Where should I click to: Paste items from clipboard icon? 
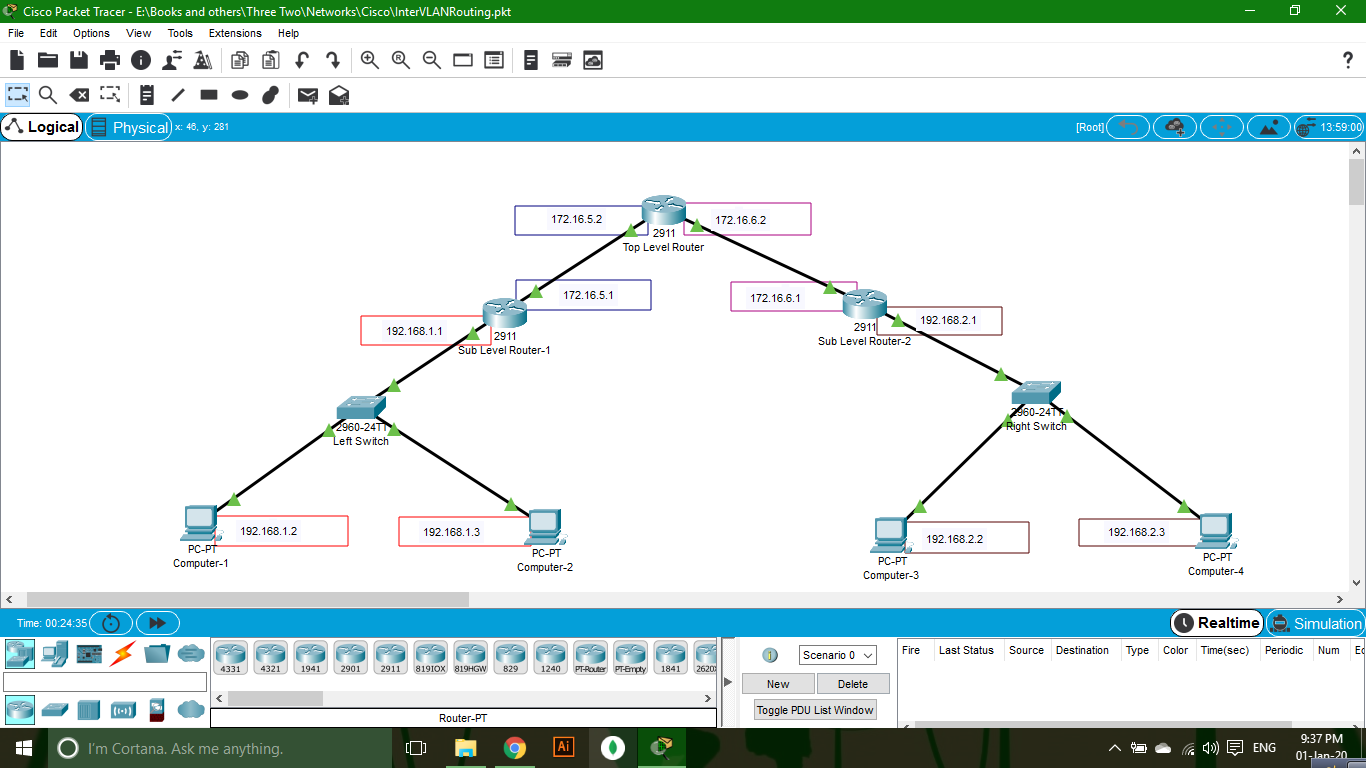(271, 60)
